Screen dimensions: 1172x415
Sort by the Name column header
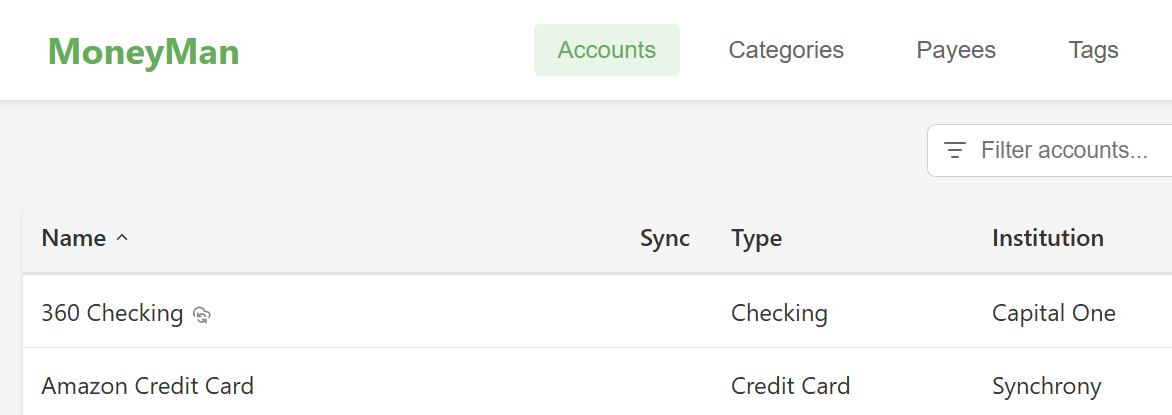[73, 238]
